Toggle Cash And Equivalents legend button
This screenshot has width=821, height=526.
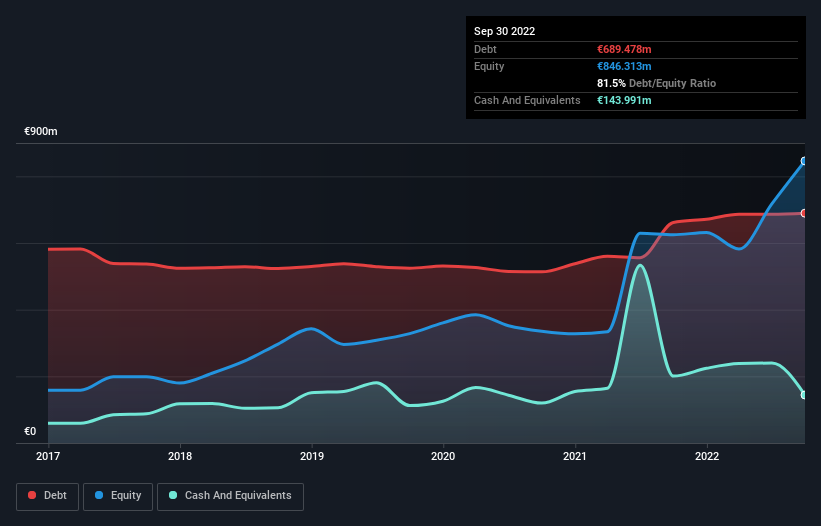(x=230, y=496)
